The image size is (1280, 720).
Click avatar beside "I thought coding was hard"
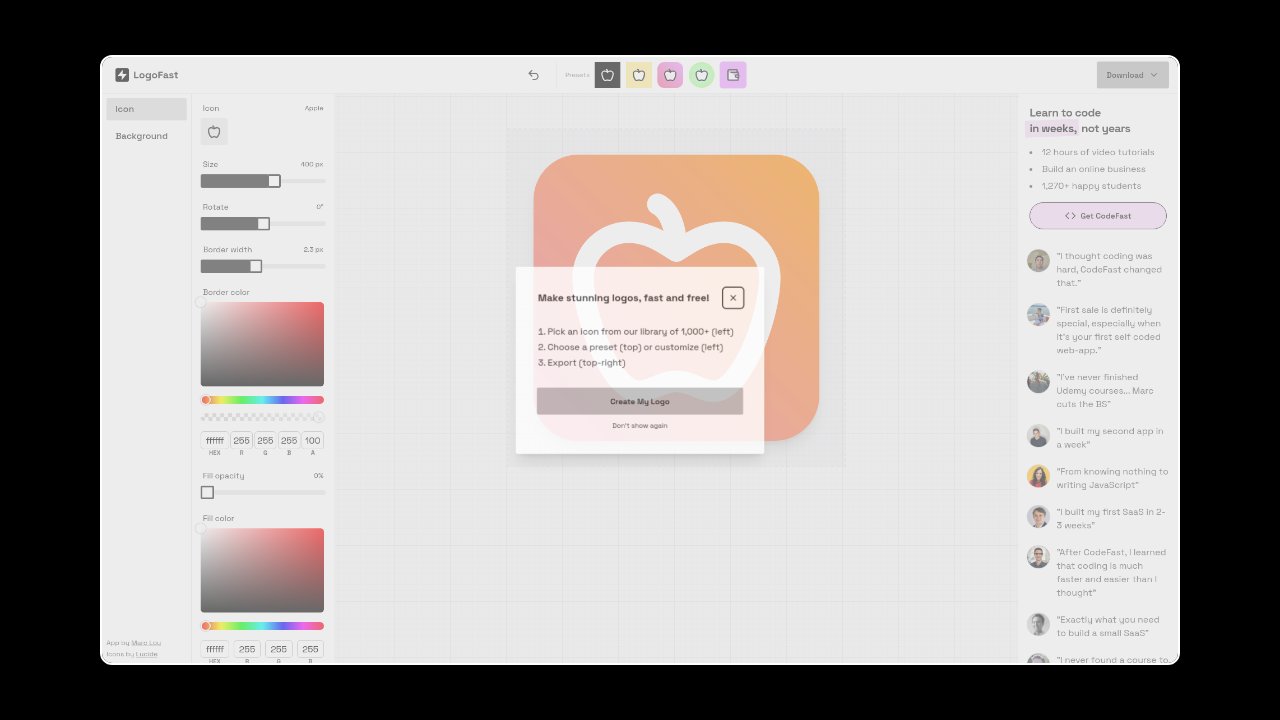tap(1038, 261)
